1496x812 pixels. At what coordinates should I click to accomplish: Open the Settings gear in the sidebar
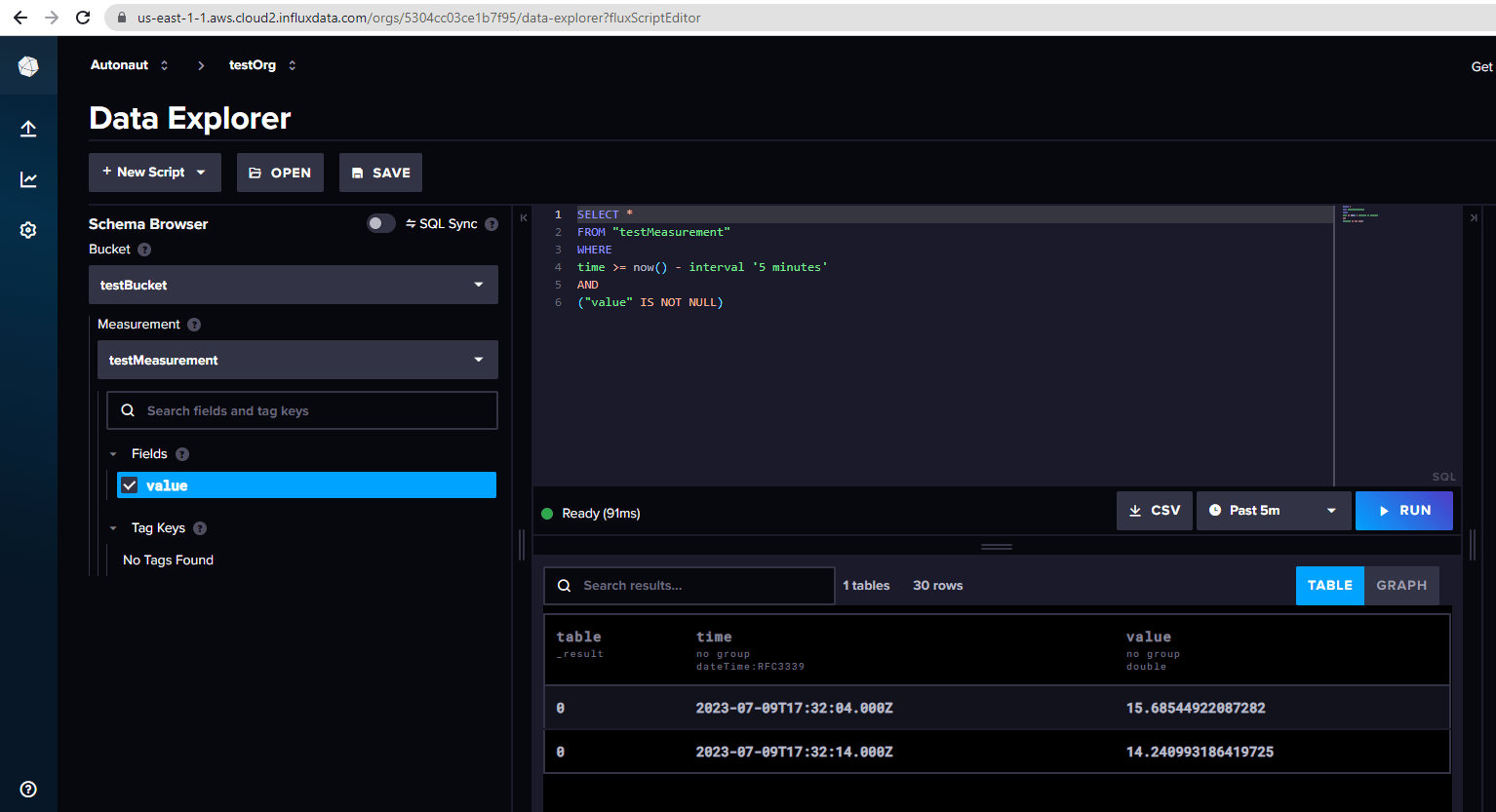28,230
